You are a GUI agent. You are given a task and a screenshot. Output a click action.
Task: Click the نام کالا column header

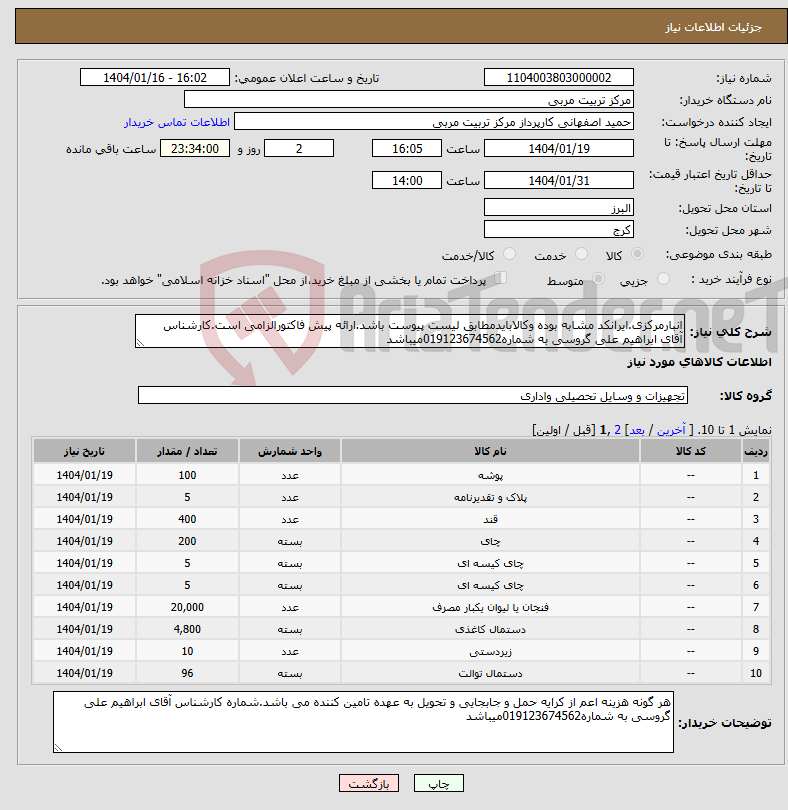(x=490, y=451)
